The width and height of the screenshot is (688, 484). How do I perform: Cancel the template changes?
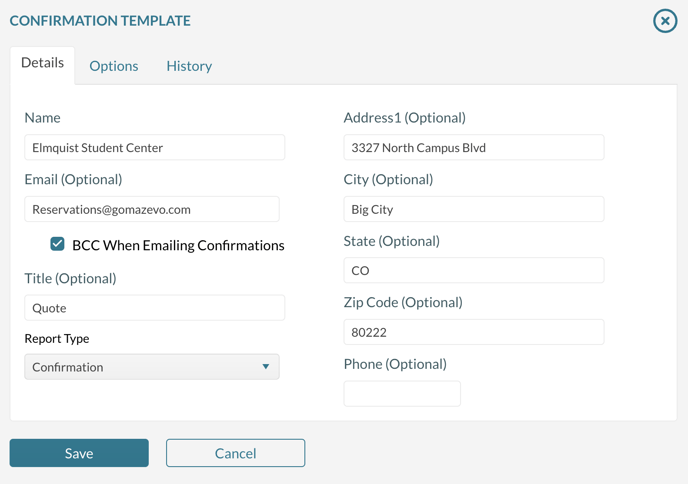[235, 453]
